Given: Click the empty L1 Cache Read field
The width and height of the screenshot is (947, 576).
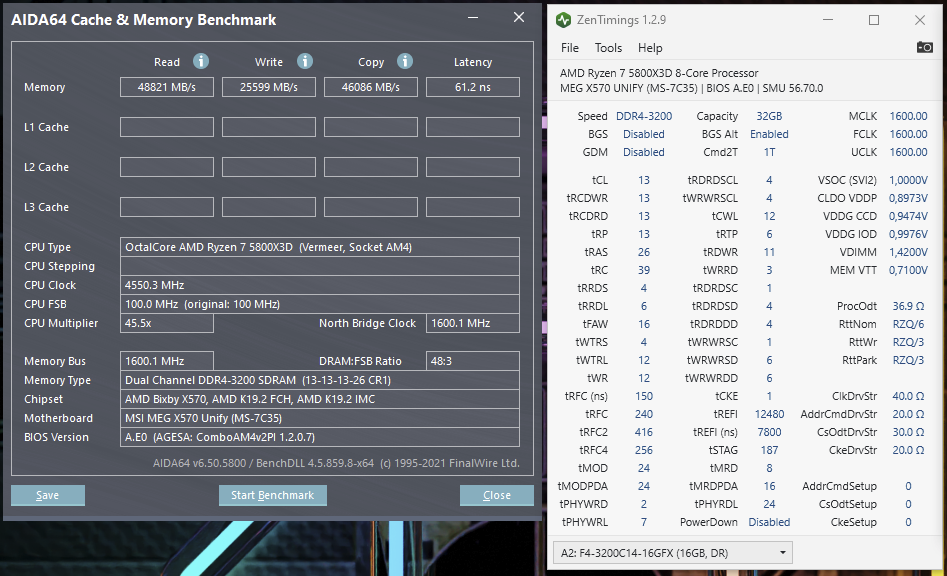Looking at the screenshot, I should [x=167, y=127].
